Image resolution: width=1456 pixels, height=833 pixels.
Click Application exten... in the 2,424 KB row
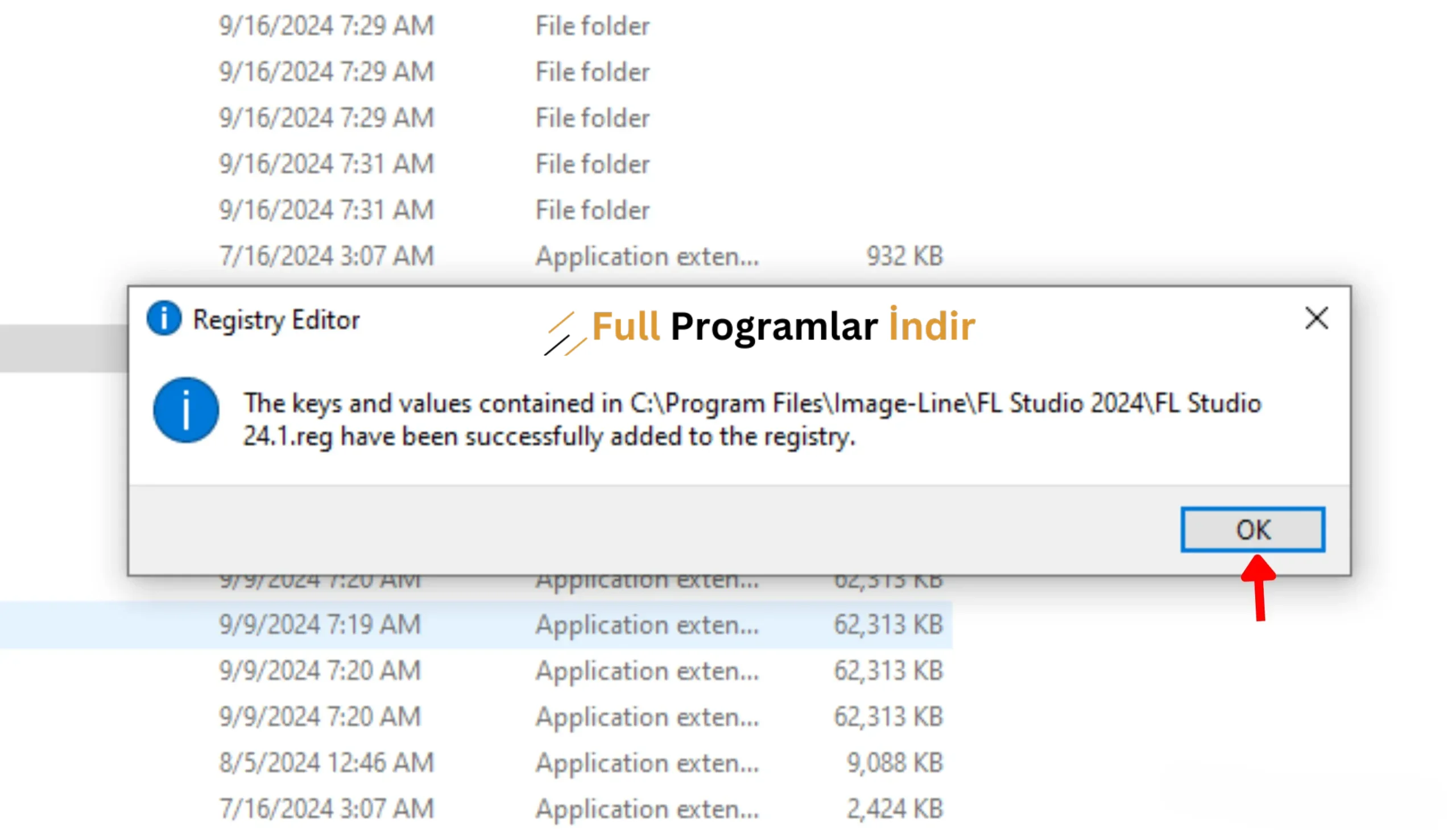click(x=647, y=809)
